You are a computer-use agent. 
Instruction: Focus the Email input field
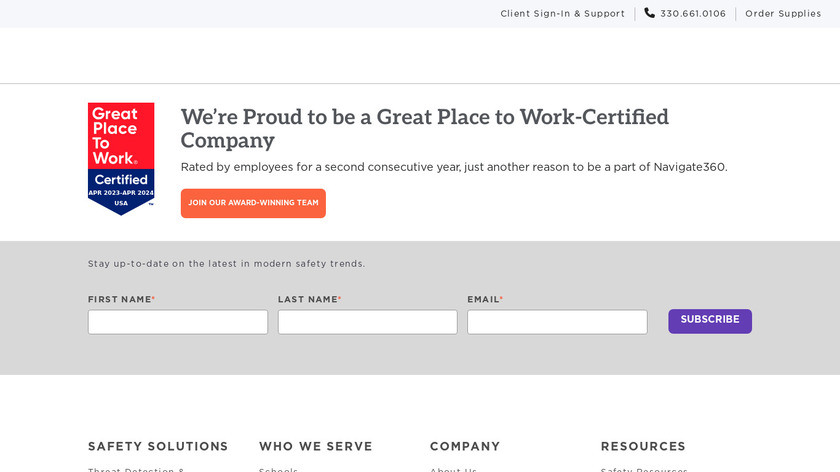(x=557, y=322)
